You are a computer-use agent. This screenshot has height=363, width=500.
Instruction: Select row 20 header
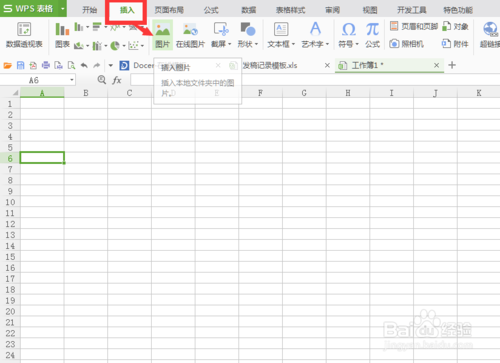10,311
